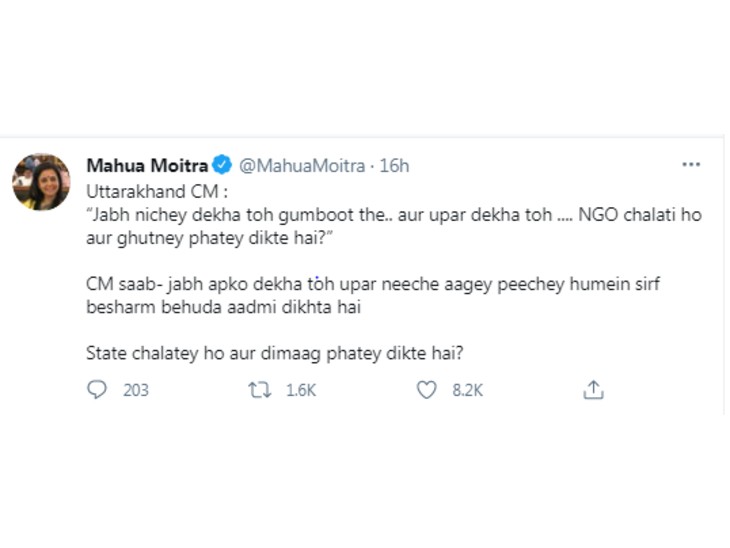
Task: Open the three-dot more options menu
Action: tap(691, 165)
